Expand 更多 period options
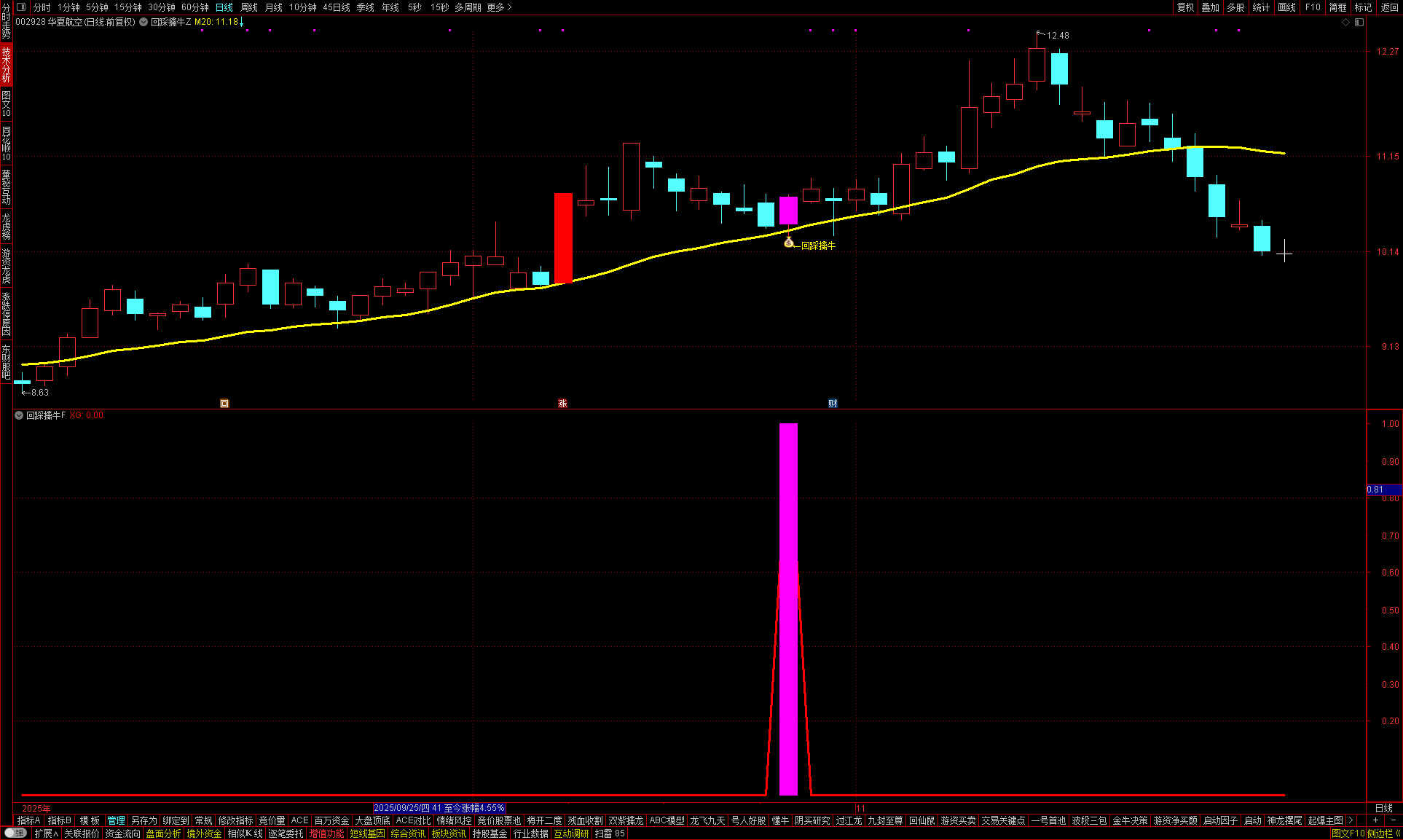The width and height of the screenshot is (1403, 840). click(499, 7)
